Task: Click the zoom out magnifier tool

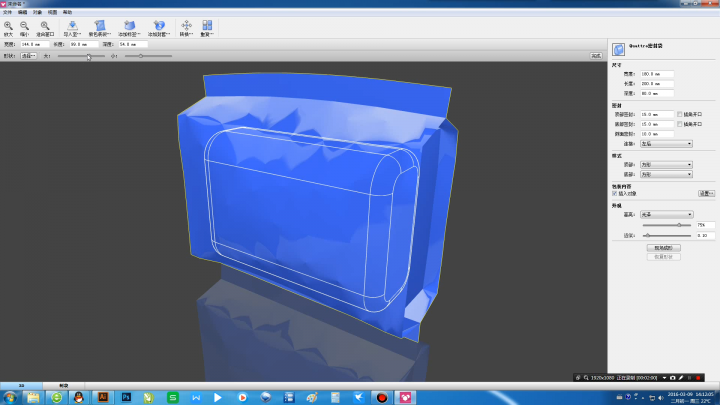Action: 24,26
